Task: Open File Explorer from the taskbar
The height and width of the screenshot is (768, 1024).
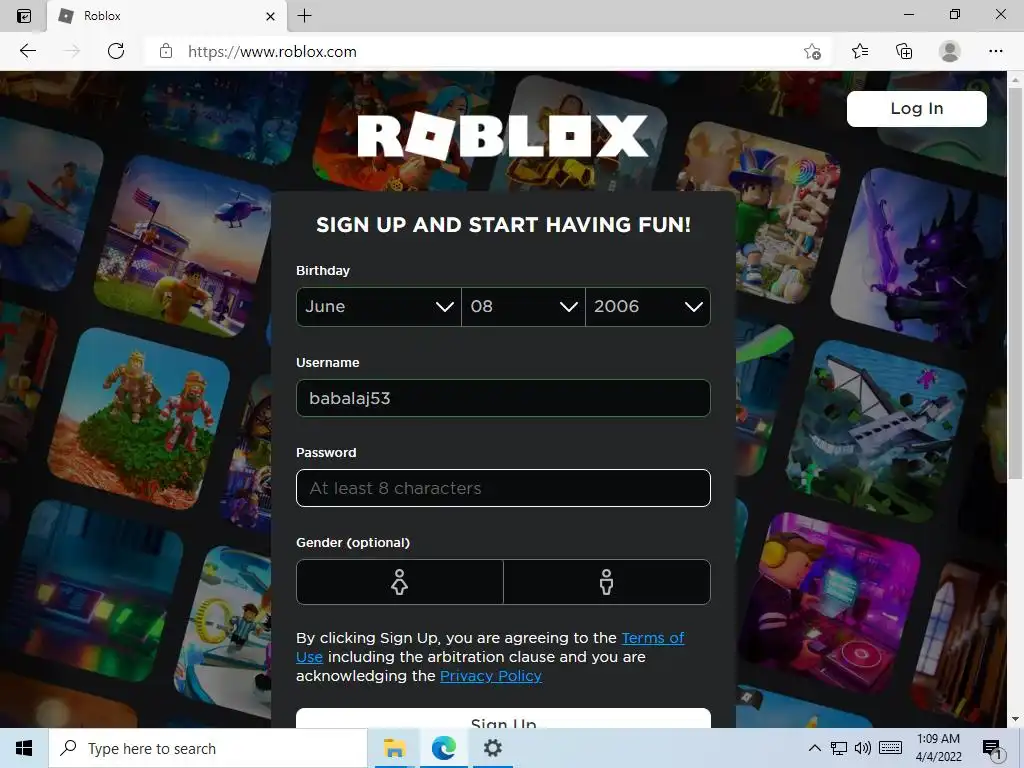Action: click(394, 748)
